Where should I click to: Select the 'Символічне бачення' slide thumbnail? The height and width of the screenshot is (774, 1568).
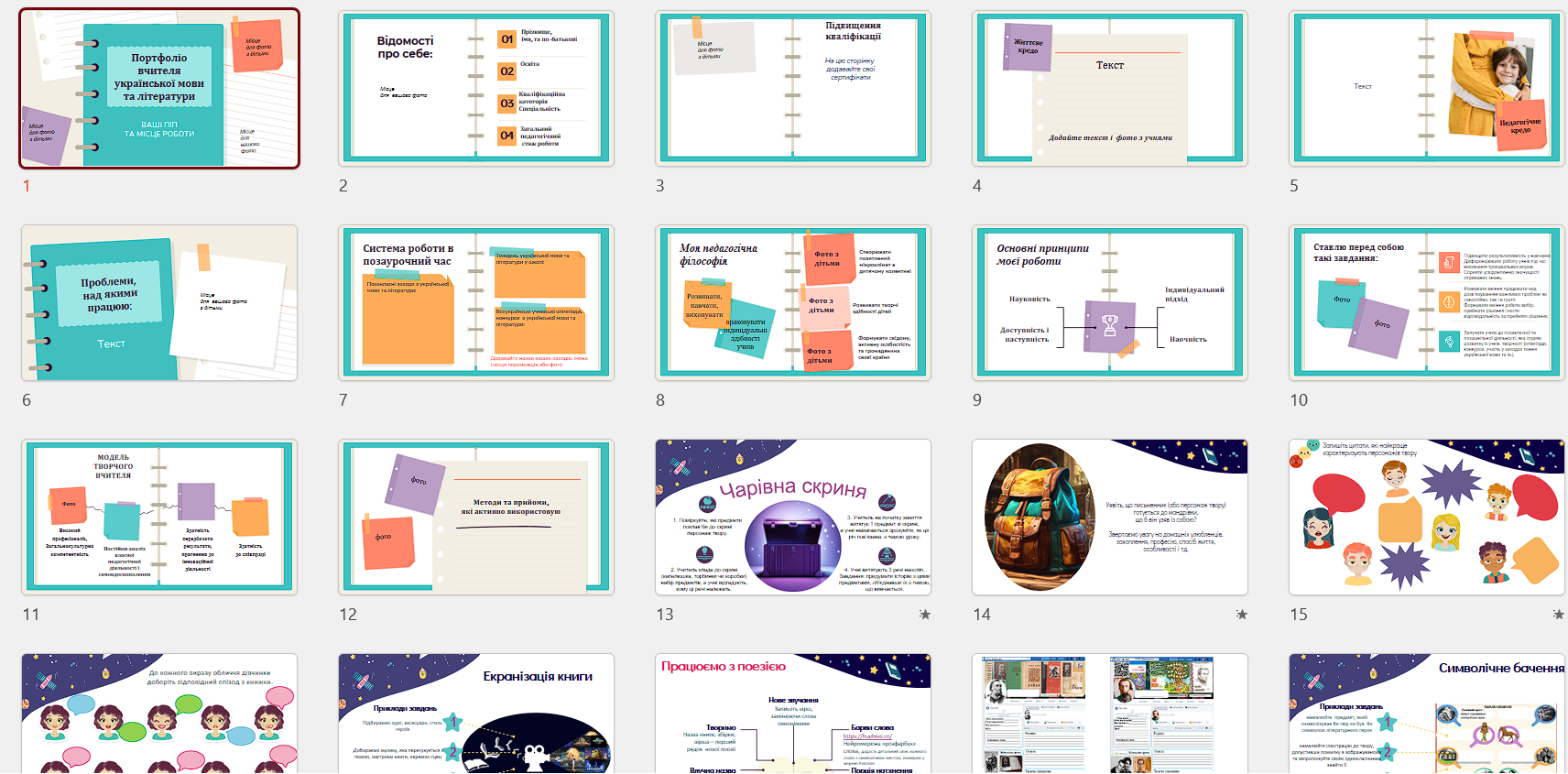pyautogui.click(x=1427, y=714)
